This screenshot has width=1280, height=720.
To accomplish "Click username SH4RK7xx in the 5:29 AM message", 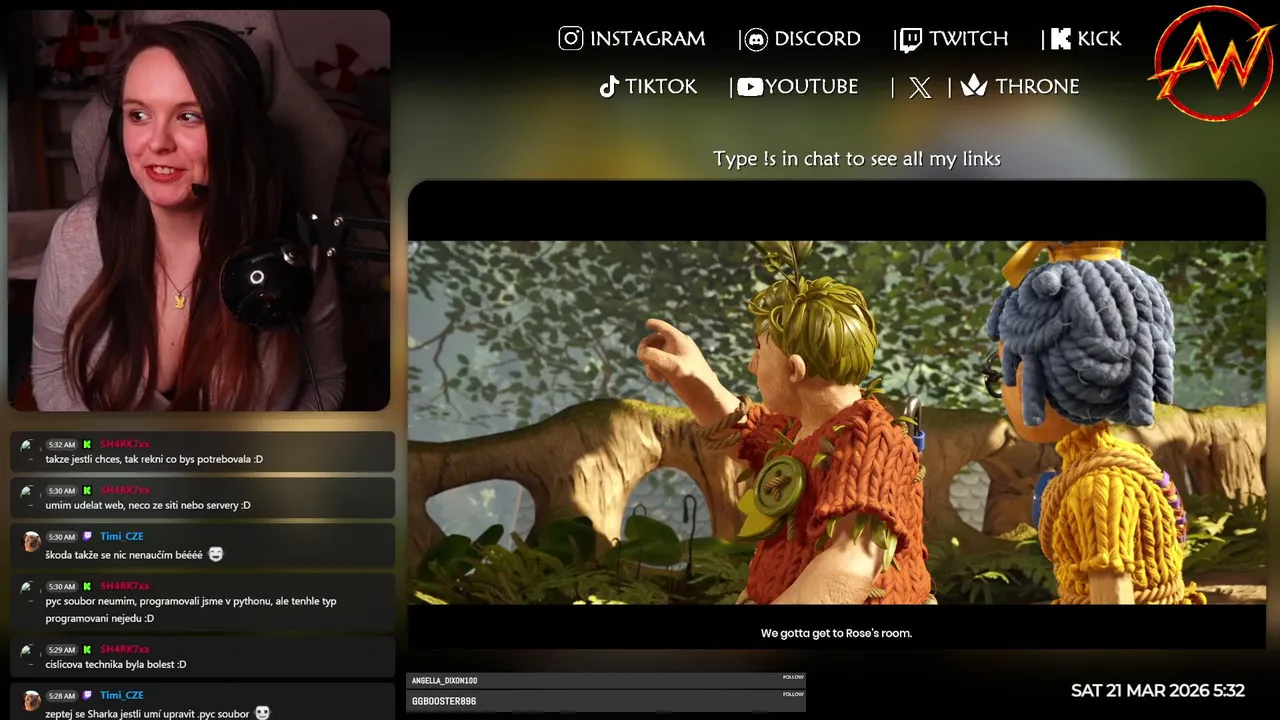I will click(x=125, y=649).
